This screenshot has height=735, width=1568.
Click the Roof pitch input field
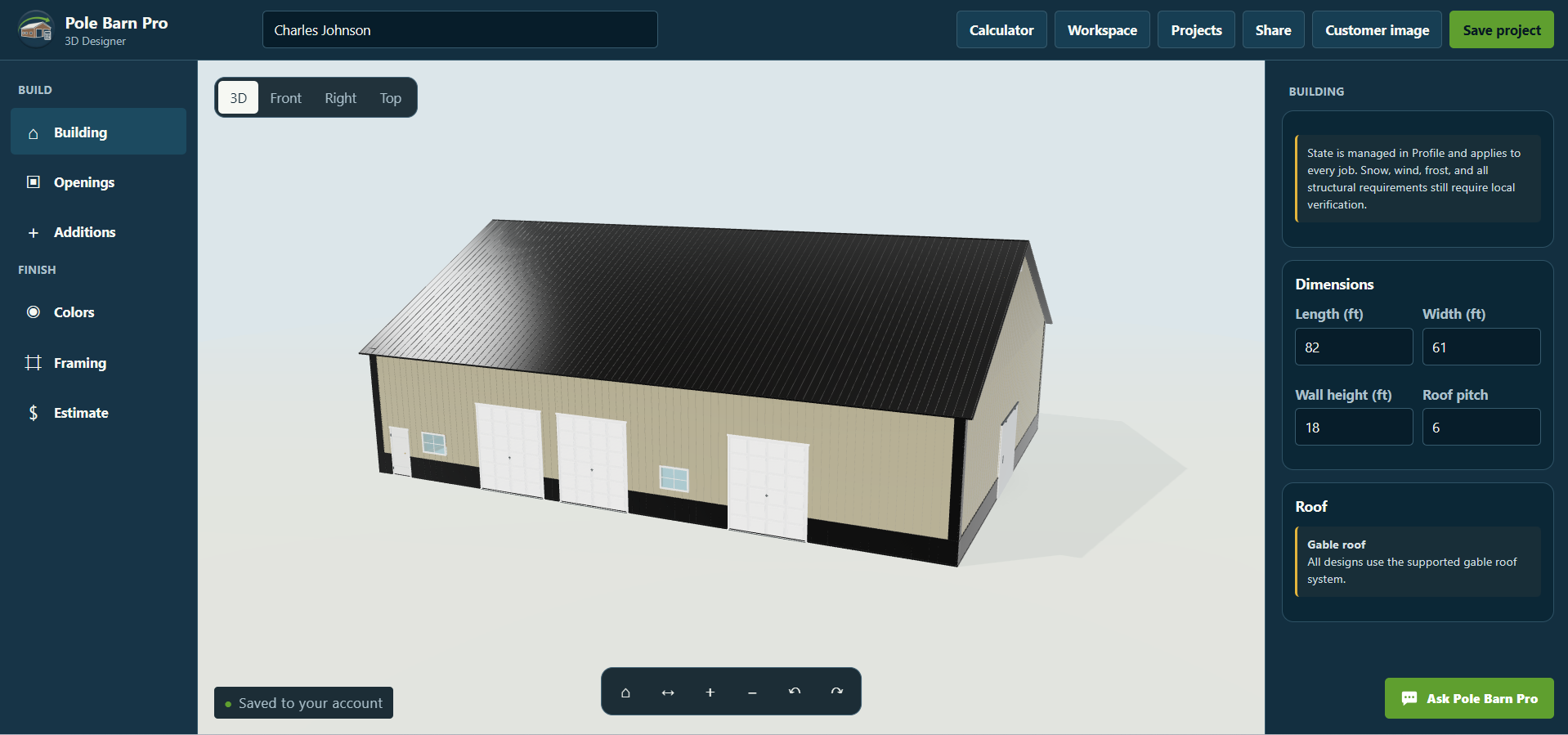pos(1481,427)
